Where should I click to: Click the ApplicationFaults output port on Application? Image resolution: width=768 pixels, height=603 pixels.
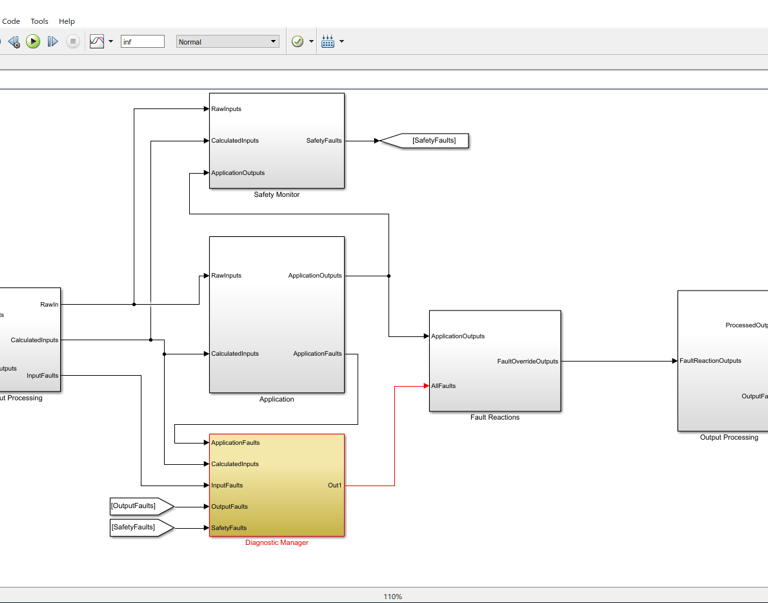coord(317,354)
